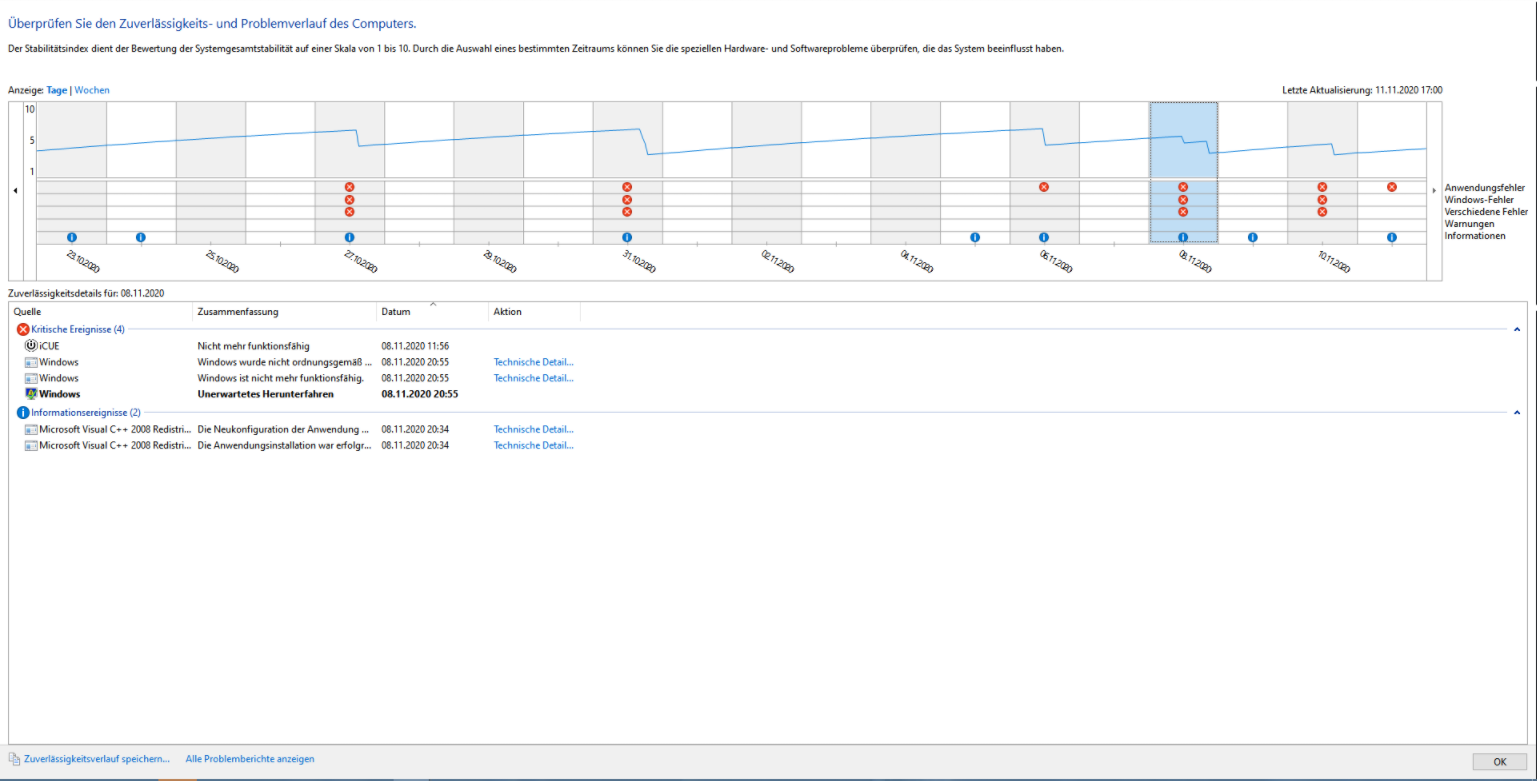Select the Verschiedene Fehler icon on 08.11.2020
Viewport: 1537px width, 781px height.
click(1183, 212)
